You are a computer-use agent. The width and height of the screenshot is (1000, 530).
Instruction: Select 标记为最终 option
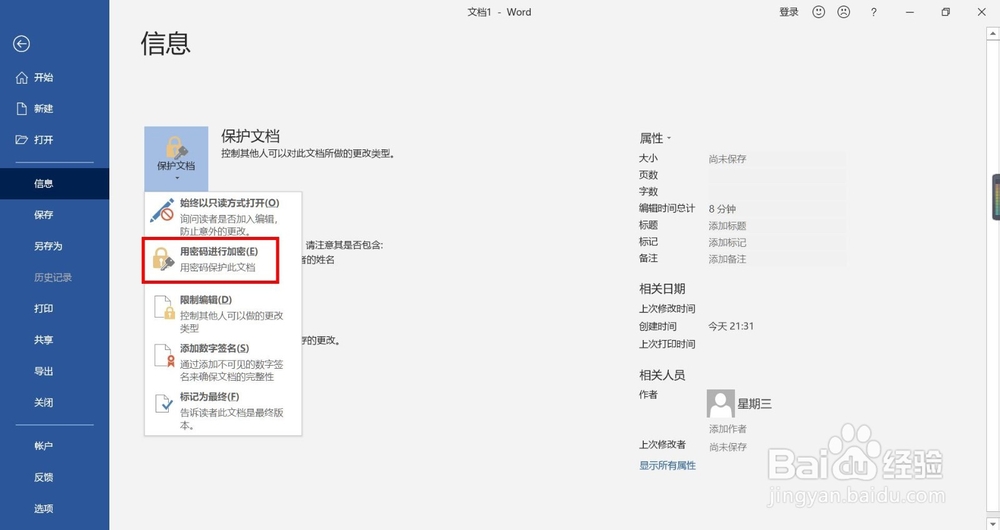(223, 410)
